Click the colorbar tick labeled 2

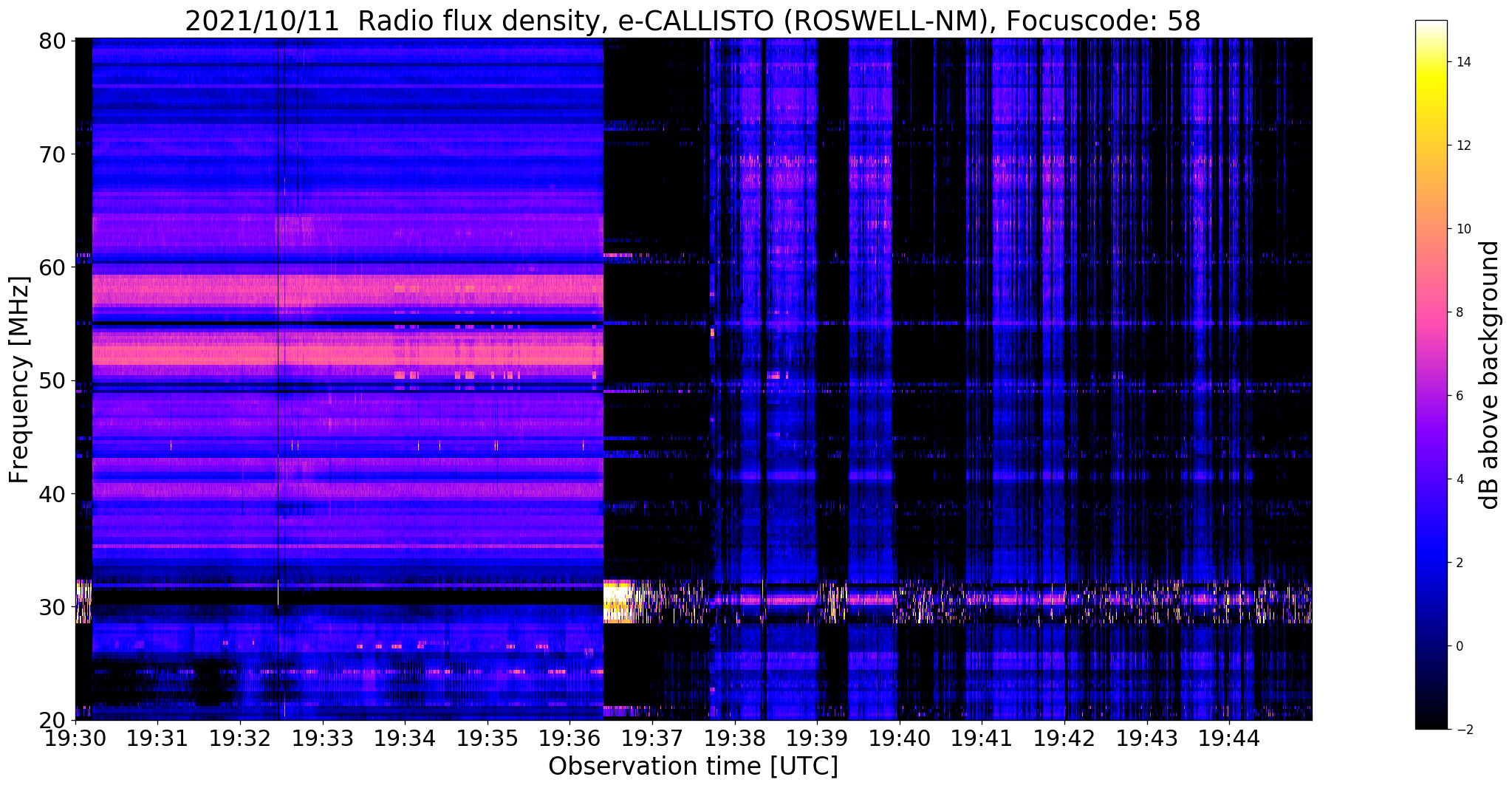pos(1459,563)
